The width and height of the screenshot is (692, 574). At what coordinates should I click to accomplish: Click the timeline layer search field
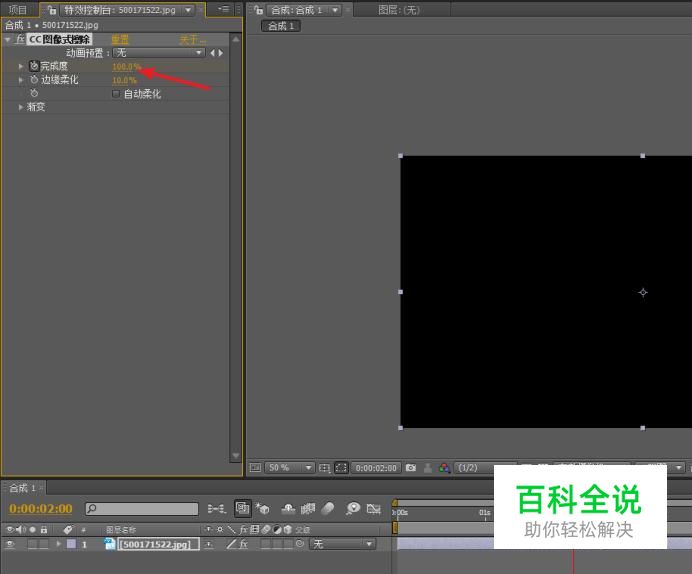[142, 509]
